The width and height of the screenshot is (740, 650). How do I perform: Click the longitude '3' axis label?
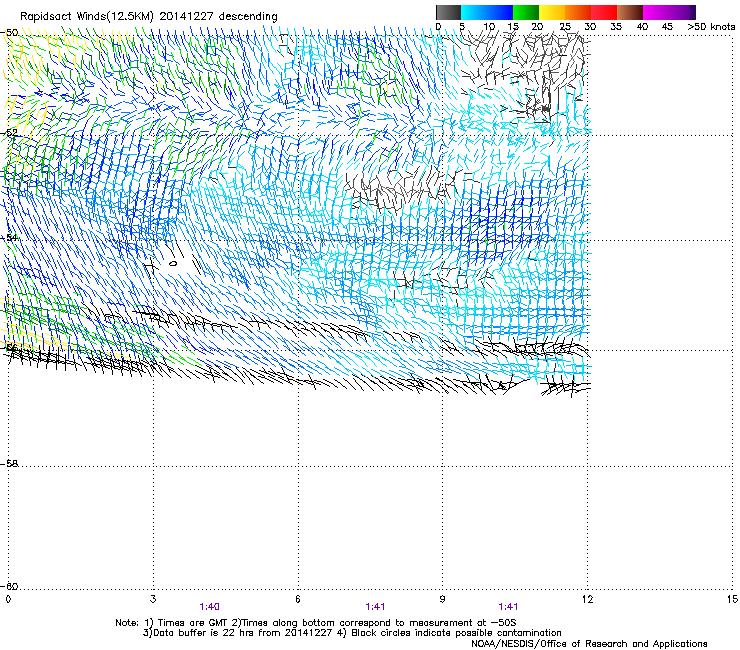(153, 599)
